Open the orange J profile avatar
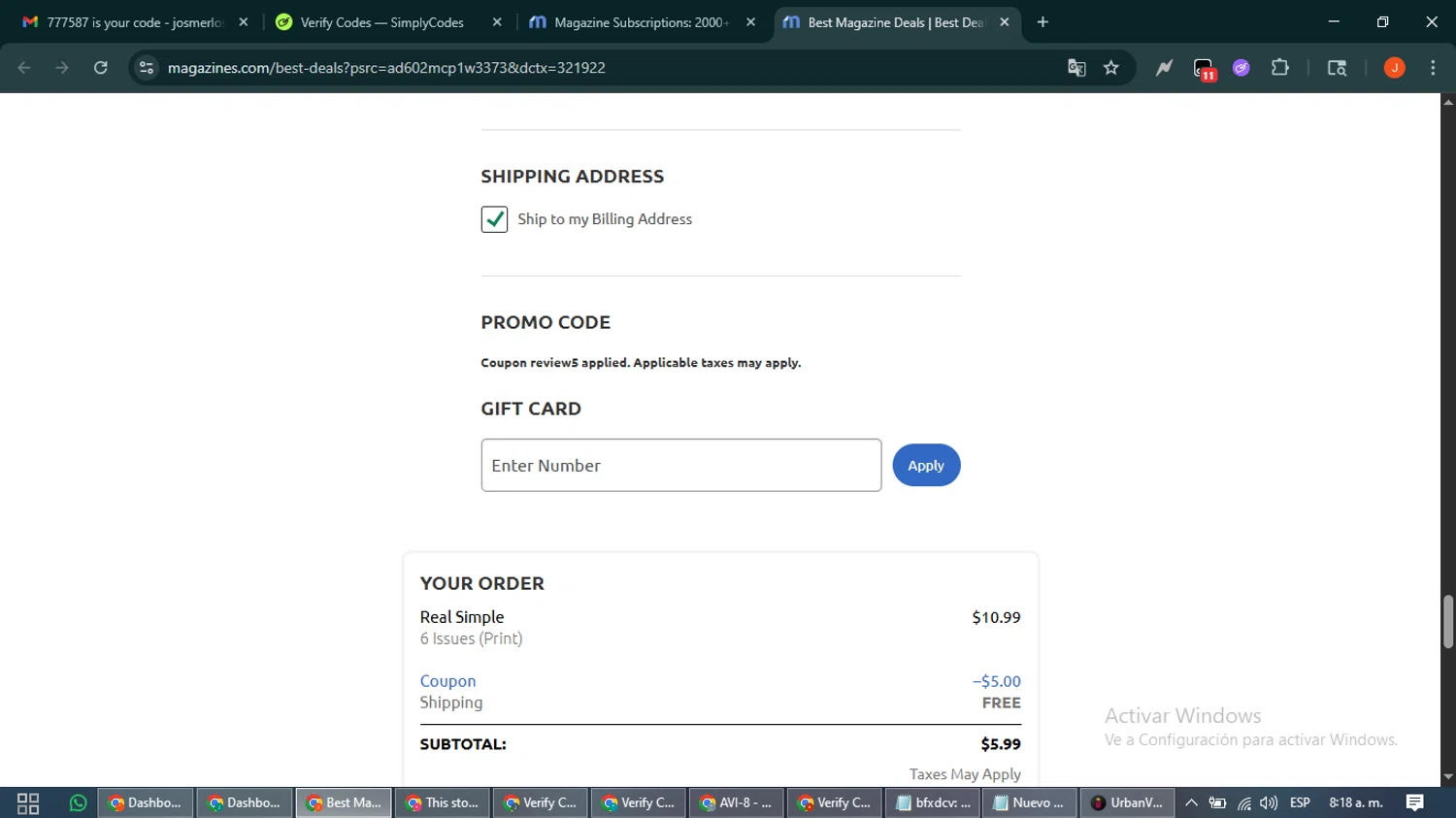 pos(1394,68)
